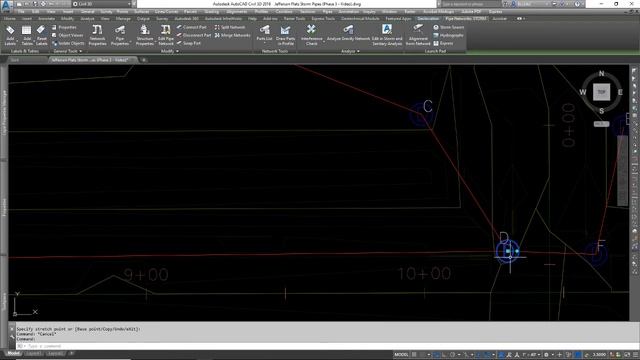
Task: Click the Connect Part command
Action: [191, 27]
